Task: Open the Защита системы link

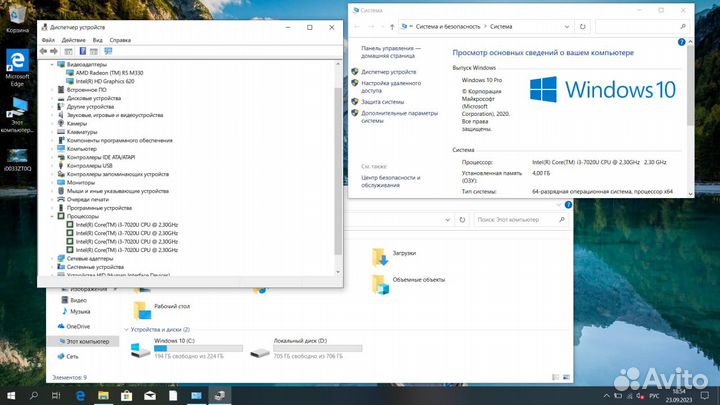Action: pyautogui.click(x=382, y=102)
